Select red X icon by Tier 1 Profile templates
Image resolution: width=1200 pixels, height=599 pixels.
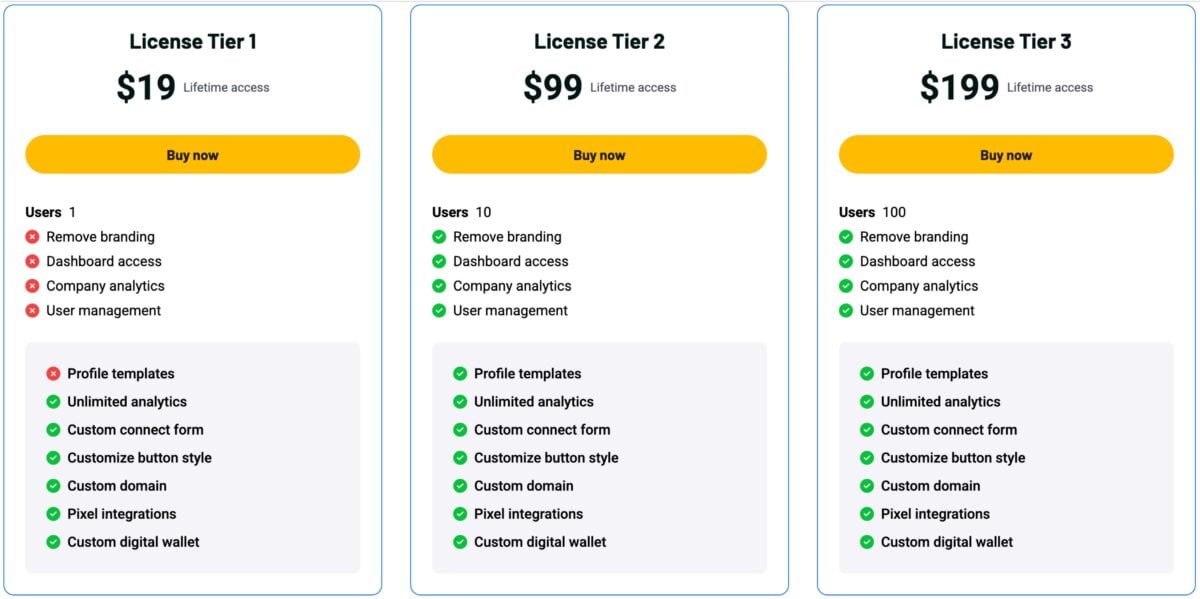coord(53,374)
